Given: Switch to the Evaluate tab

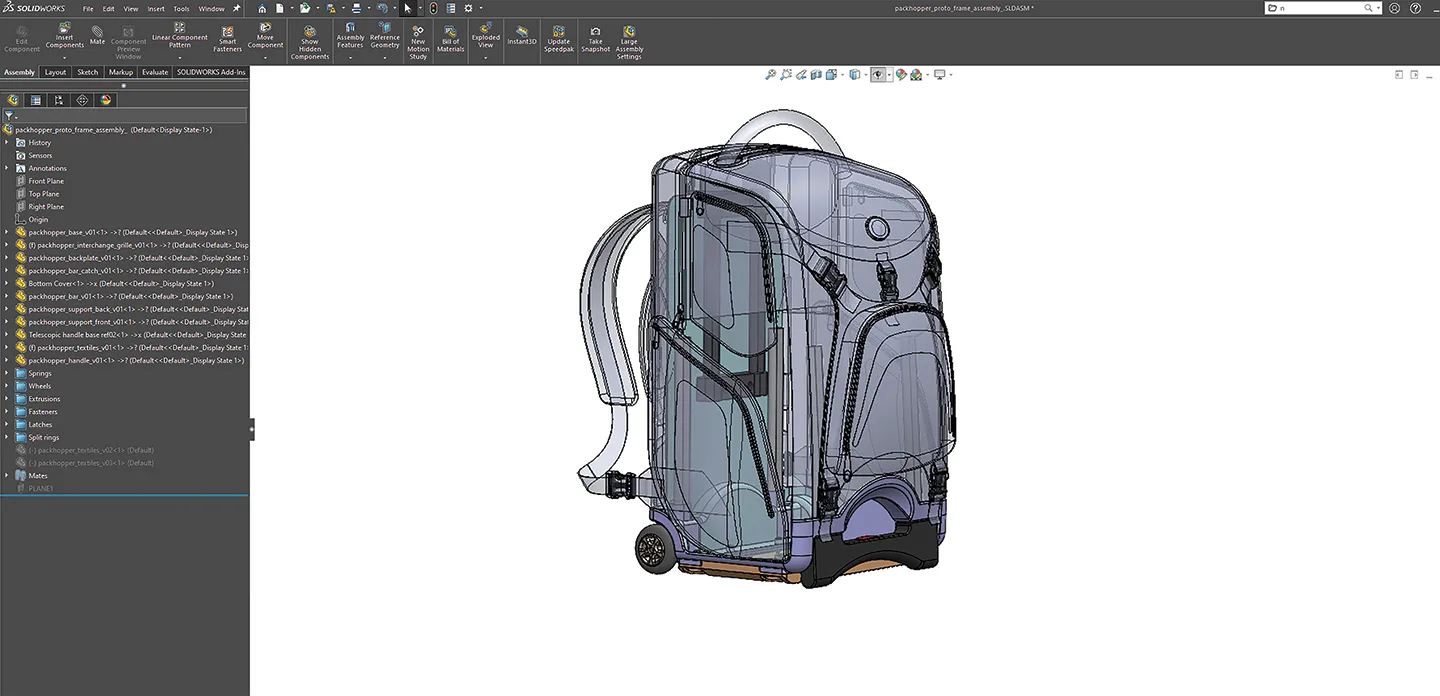Looking at the screenshot, I should tap(155, 72).
